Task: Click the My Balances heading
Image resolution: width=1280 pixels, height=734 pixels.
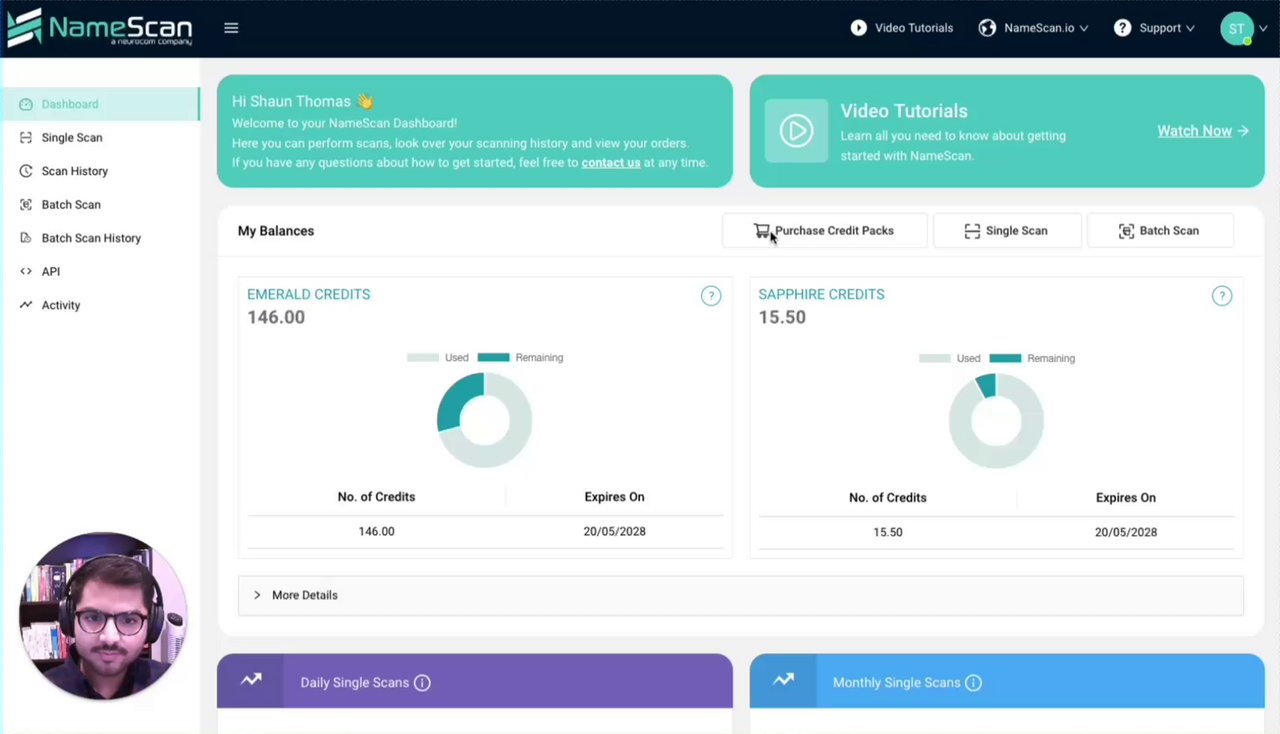Action: coord(276,231)
